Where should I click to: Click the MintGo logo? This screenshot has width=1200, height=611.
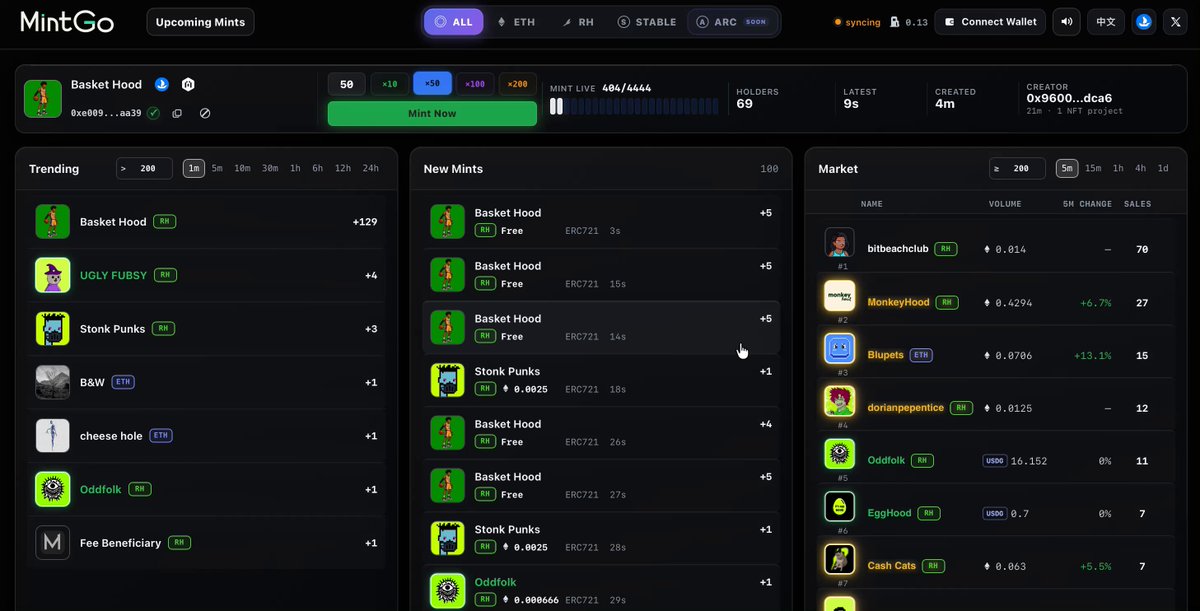(67, 22)
